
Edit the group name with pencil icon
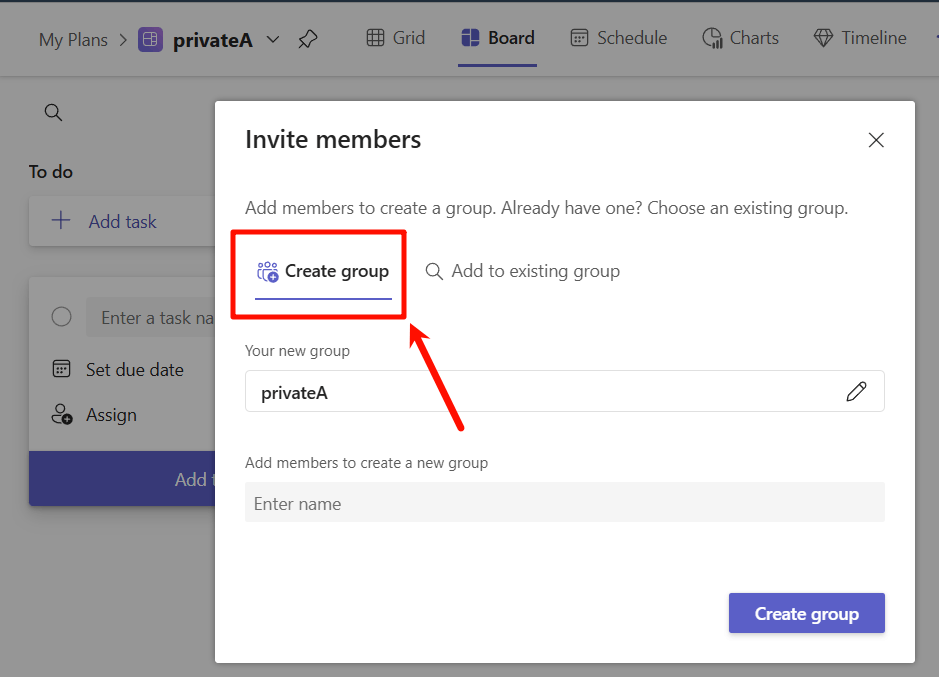(x=857, y=391)
